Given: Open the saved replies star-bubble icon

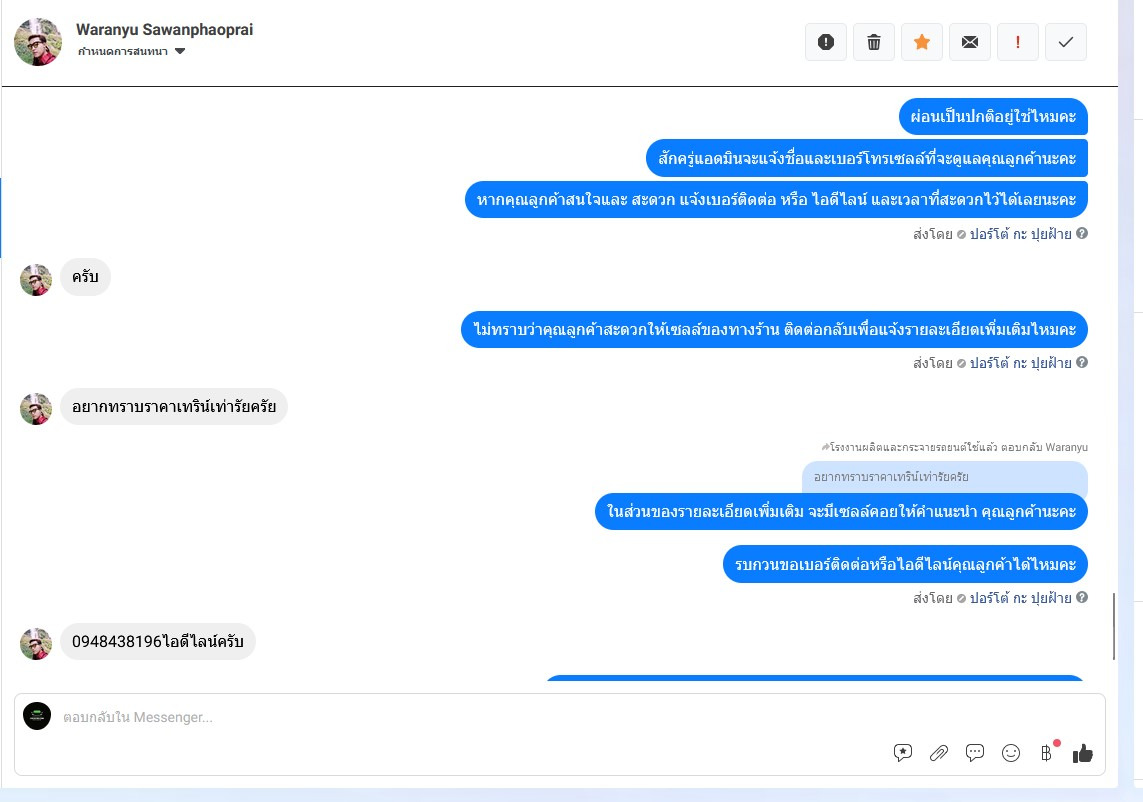Looking at the screenshot, I should 902,753.
